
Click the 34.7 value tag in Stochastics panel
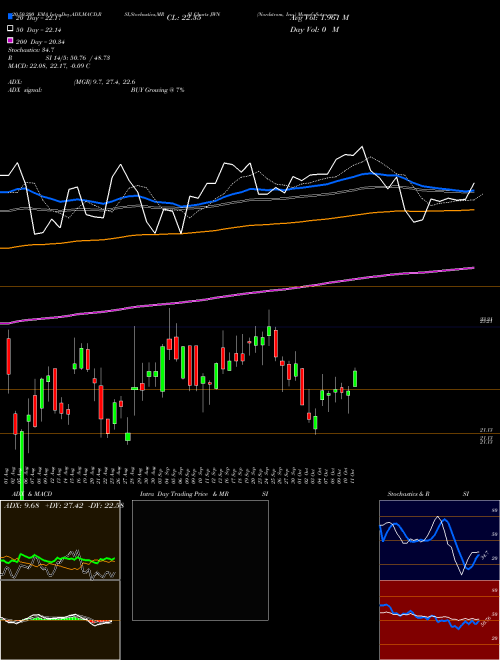click(x=484, y=555)
